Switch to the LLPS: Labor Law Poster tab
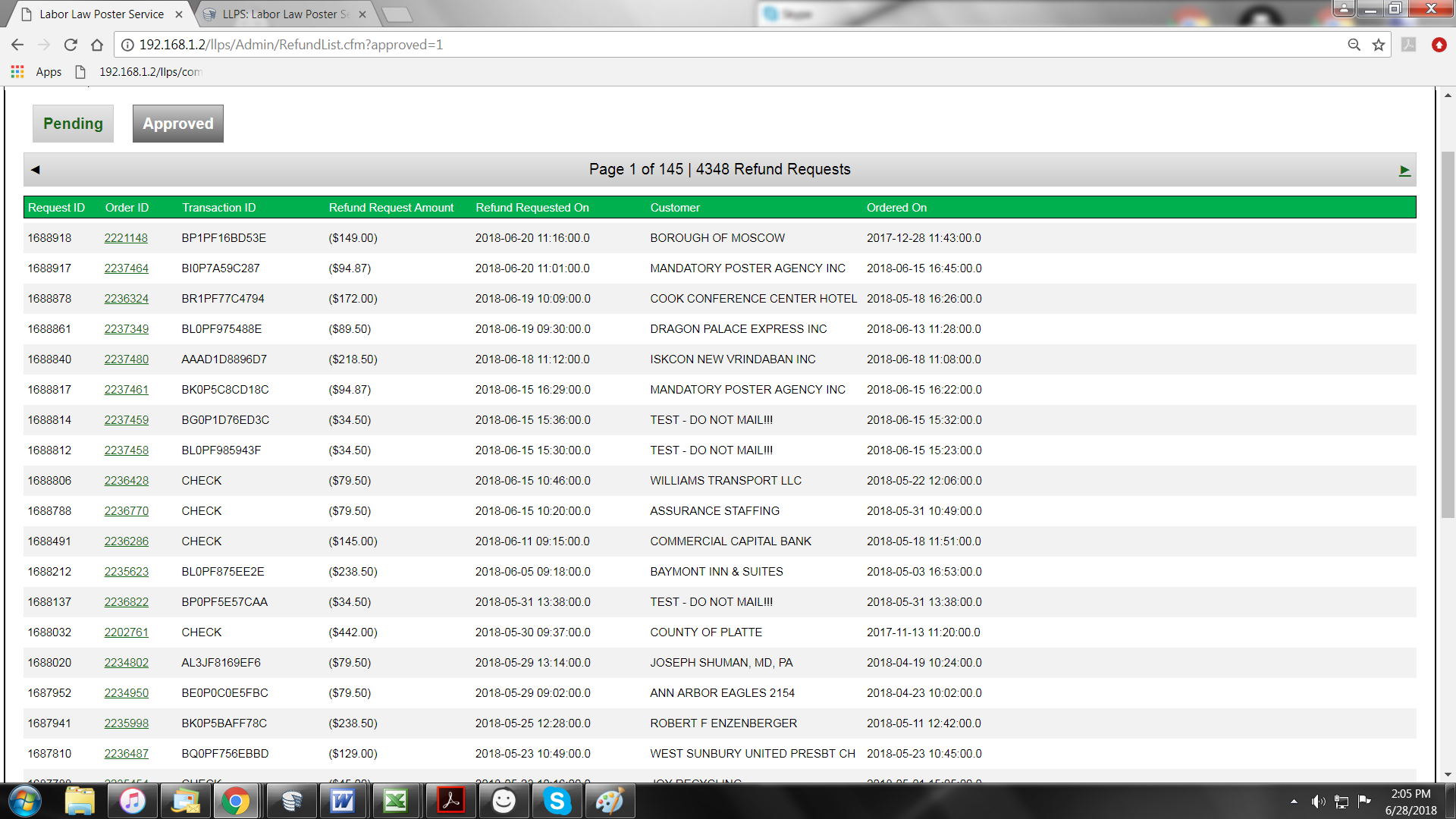Screen dimensions: 1456x819 coord(284,14)
